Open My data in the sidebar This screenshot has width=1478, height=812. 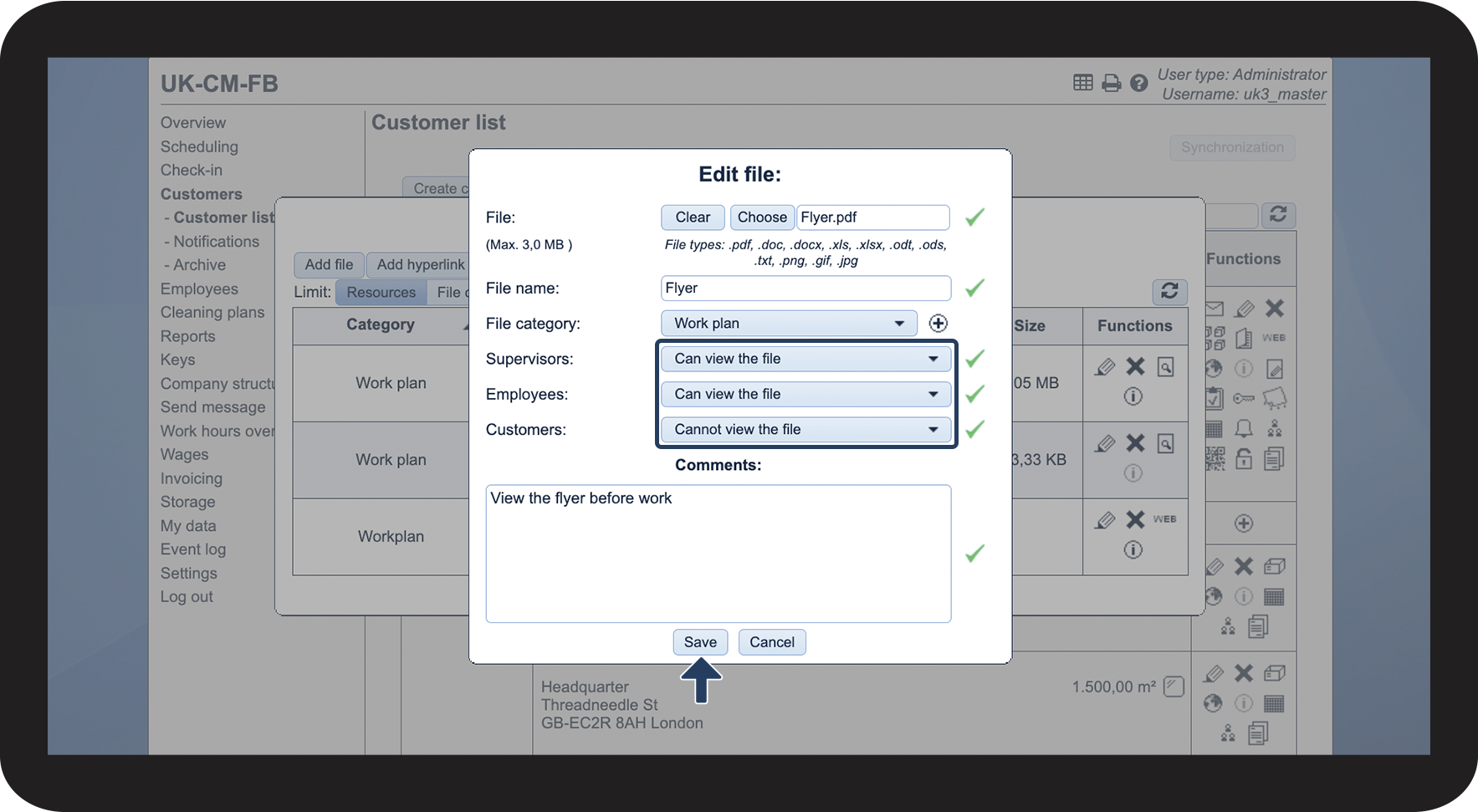tap(188, 526)
